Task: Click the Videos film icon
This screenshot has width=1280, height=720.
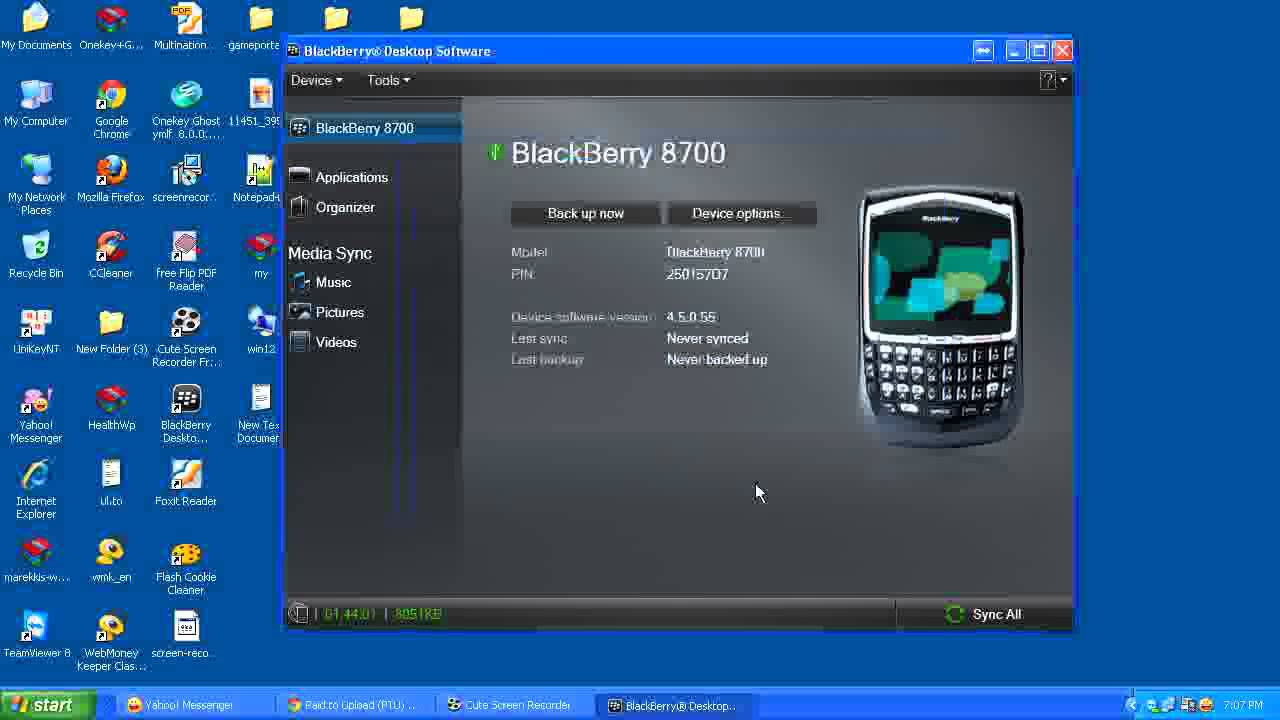Action: coord(300,342)
